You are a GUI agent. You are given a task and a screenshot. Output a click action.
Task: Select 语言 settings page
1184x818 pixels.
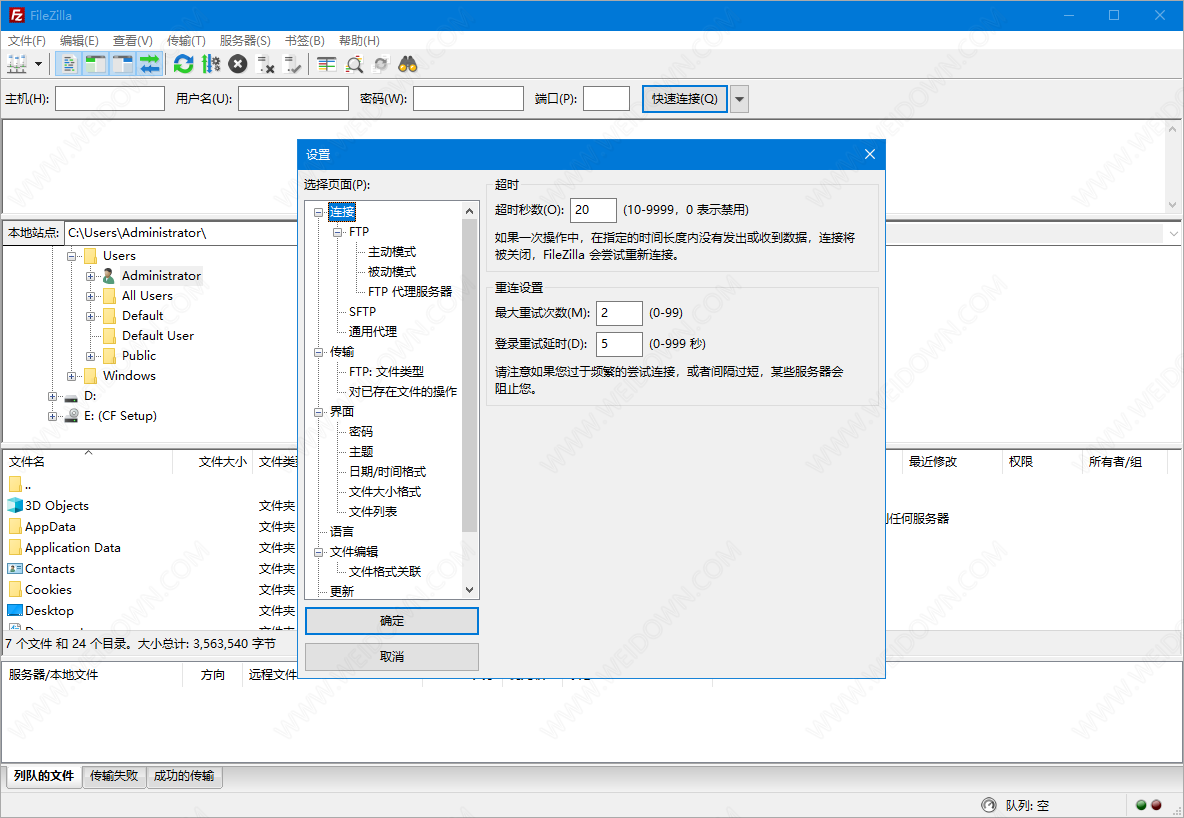[x=342, y=532]
